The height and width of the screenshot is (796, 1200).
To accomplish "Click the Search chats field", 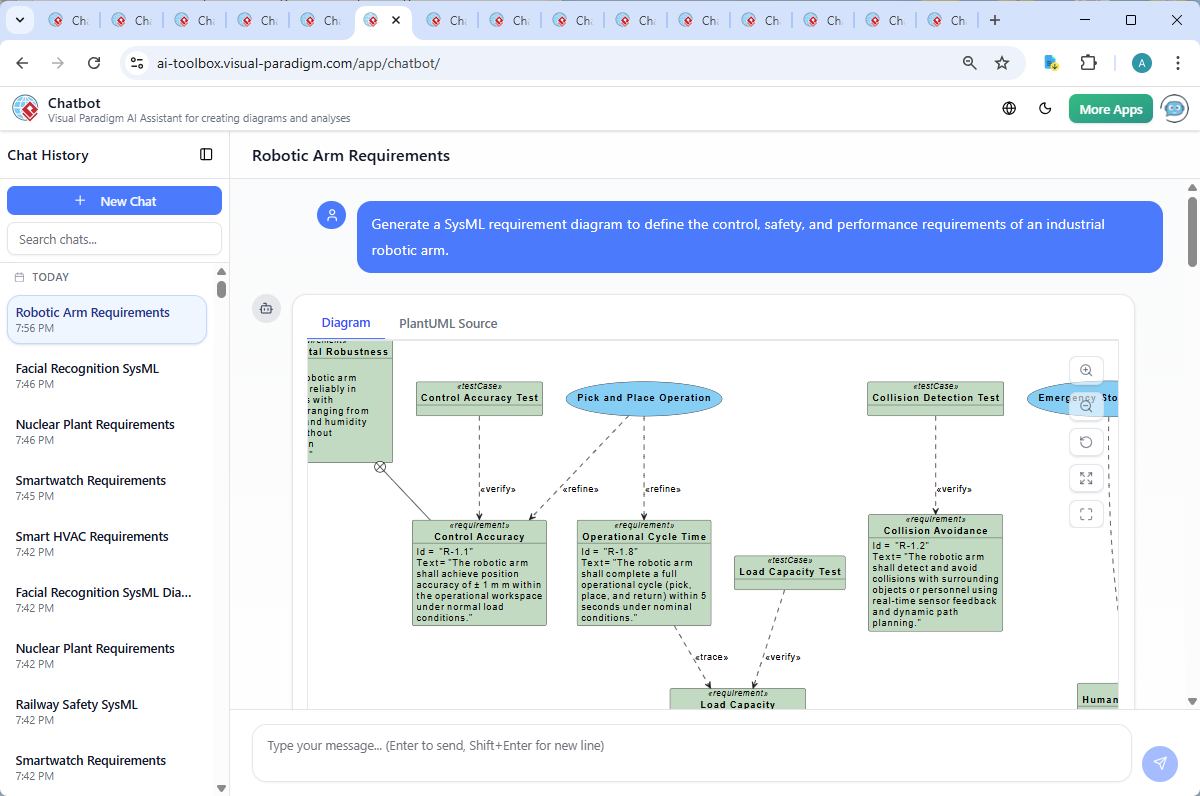I will 114,238.
